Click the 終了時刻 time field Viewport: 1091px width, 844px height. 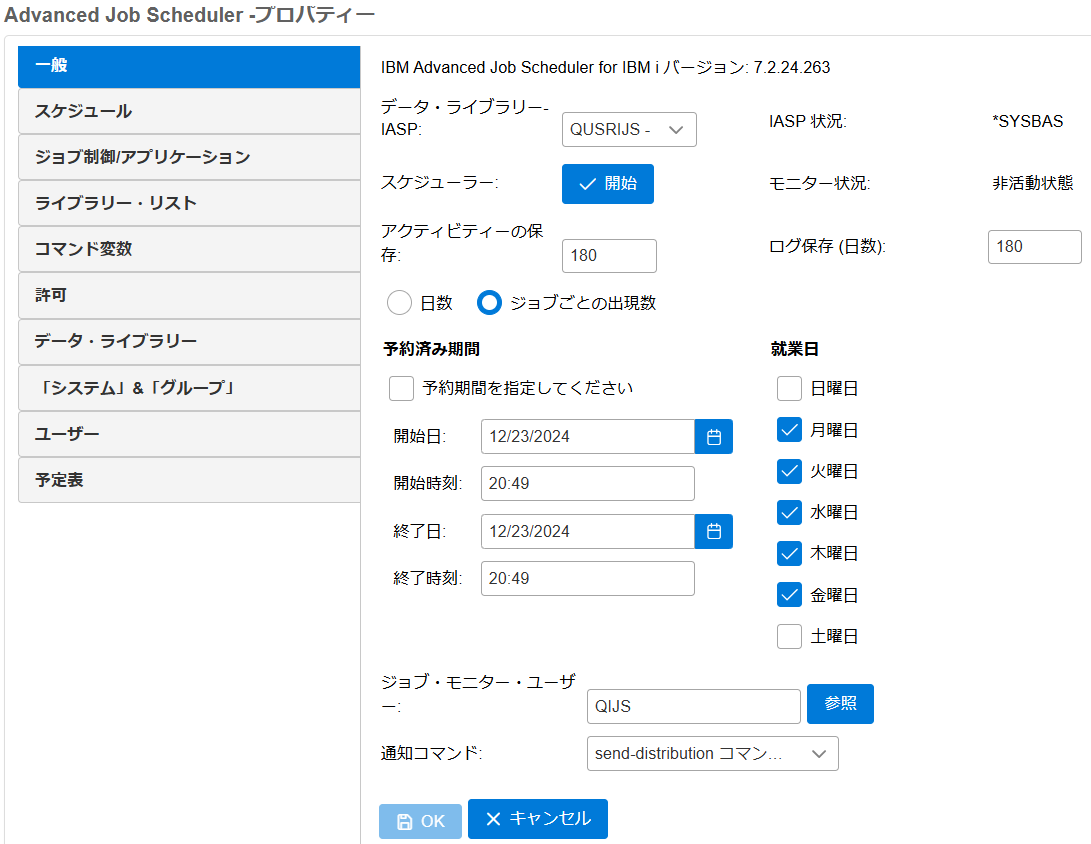coord(588,579)
